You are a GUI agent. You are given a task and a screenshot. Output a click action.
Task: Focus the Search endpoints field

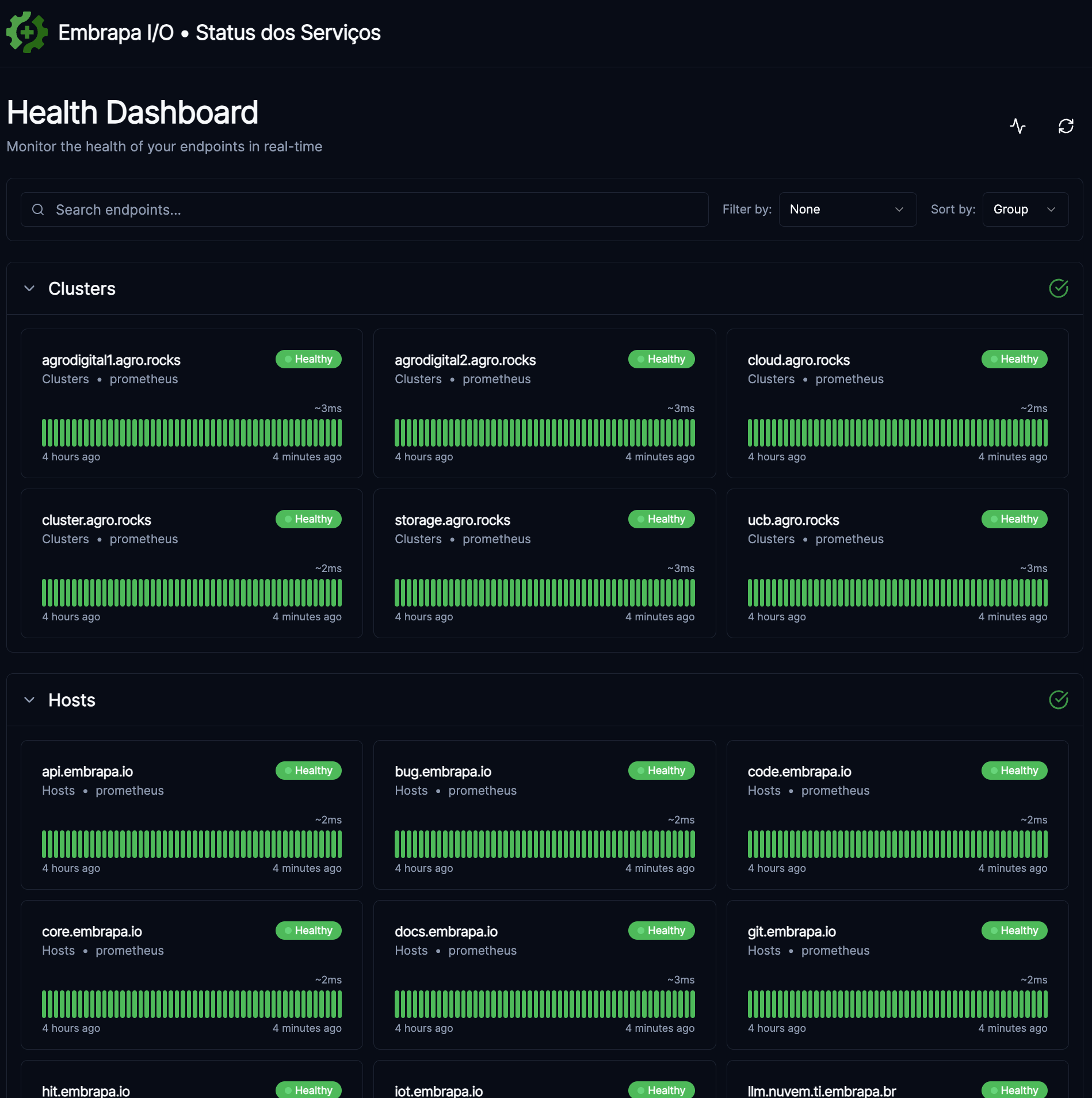pyautogui.click(x=365, y=209)
